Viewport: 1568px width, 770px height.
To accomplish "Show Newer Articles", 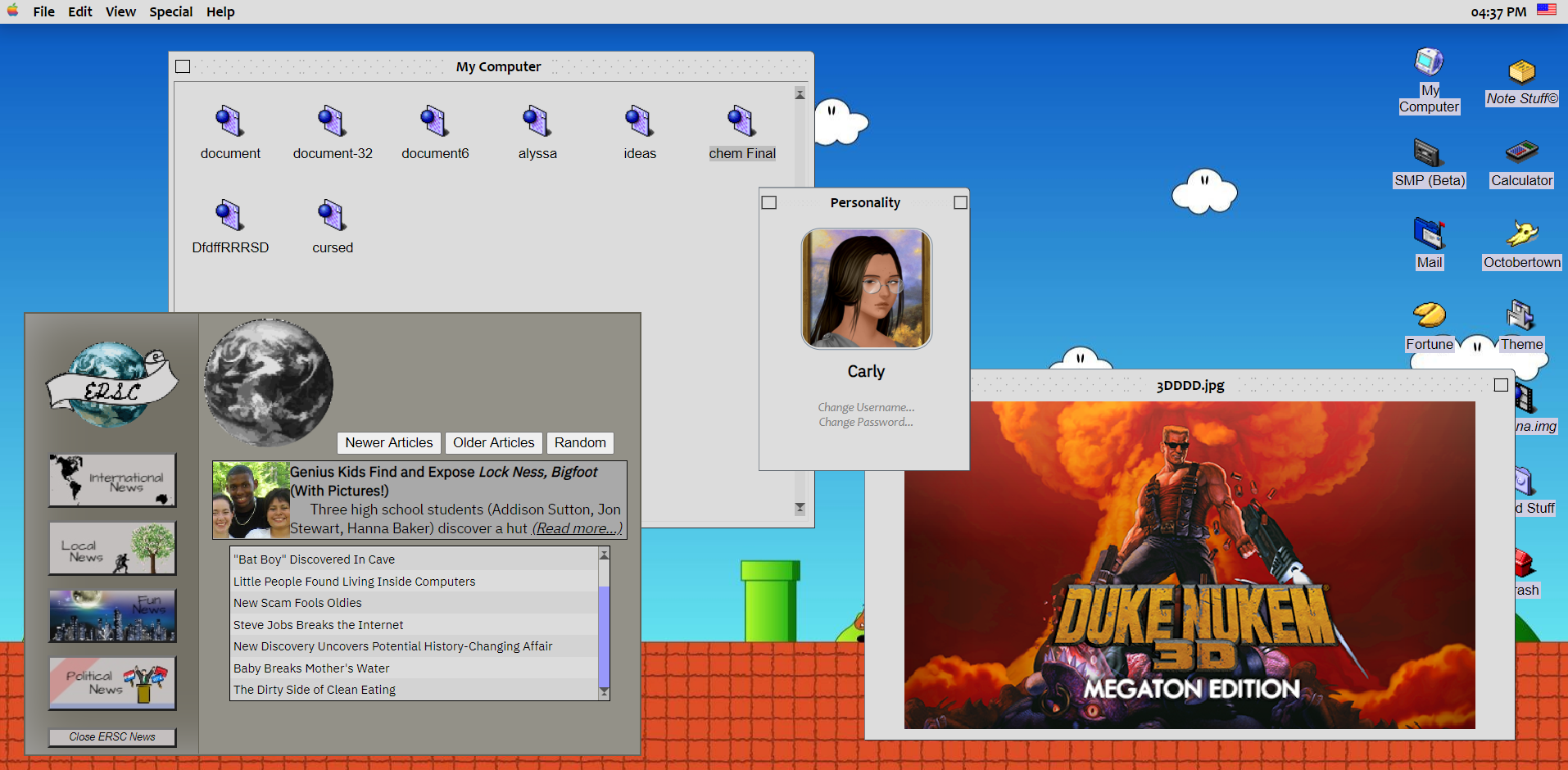I will coord(389,443).
